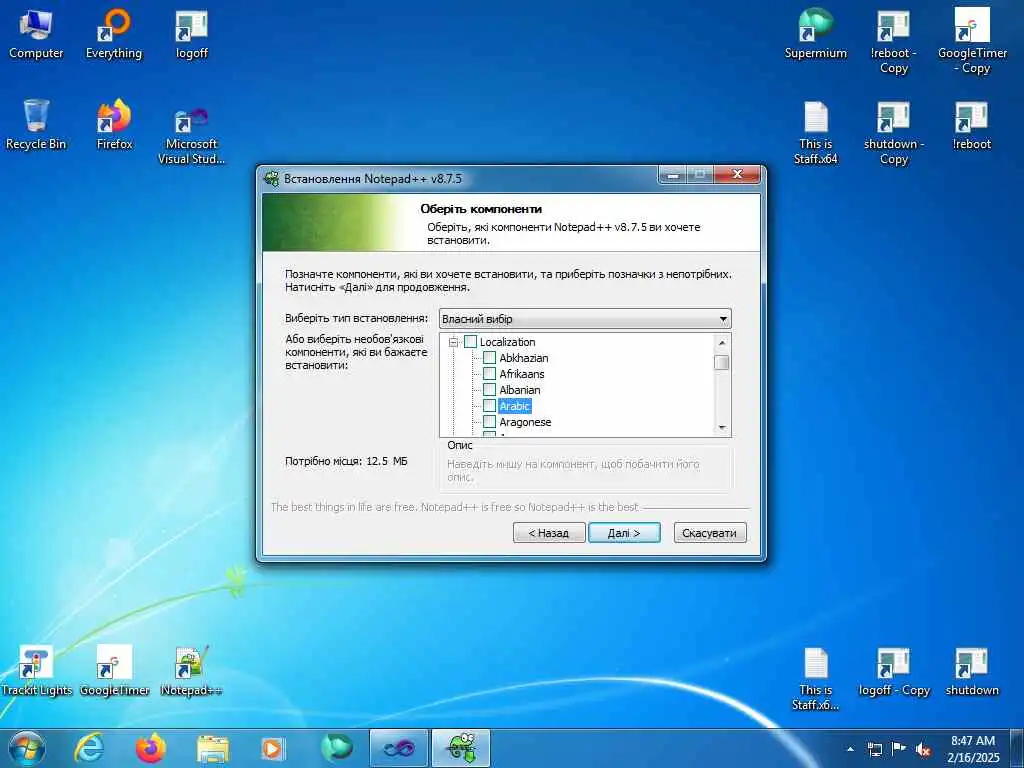
Task: Show hidden system tray icons arrow
Action: pos(850,749)
